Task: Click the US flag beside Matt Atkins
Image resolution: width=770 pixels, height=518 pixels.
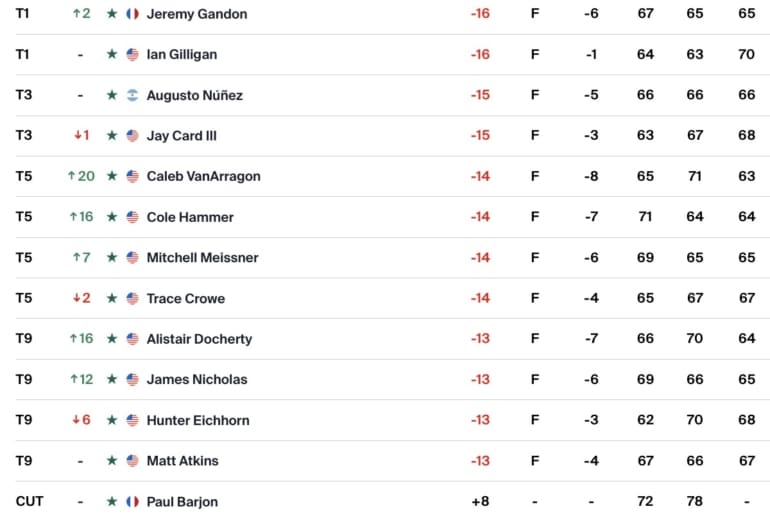Action: tap(132, 461)
